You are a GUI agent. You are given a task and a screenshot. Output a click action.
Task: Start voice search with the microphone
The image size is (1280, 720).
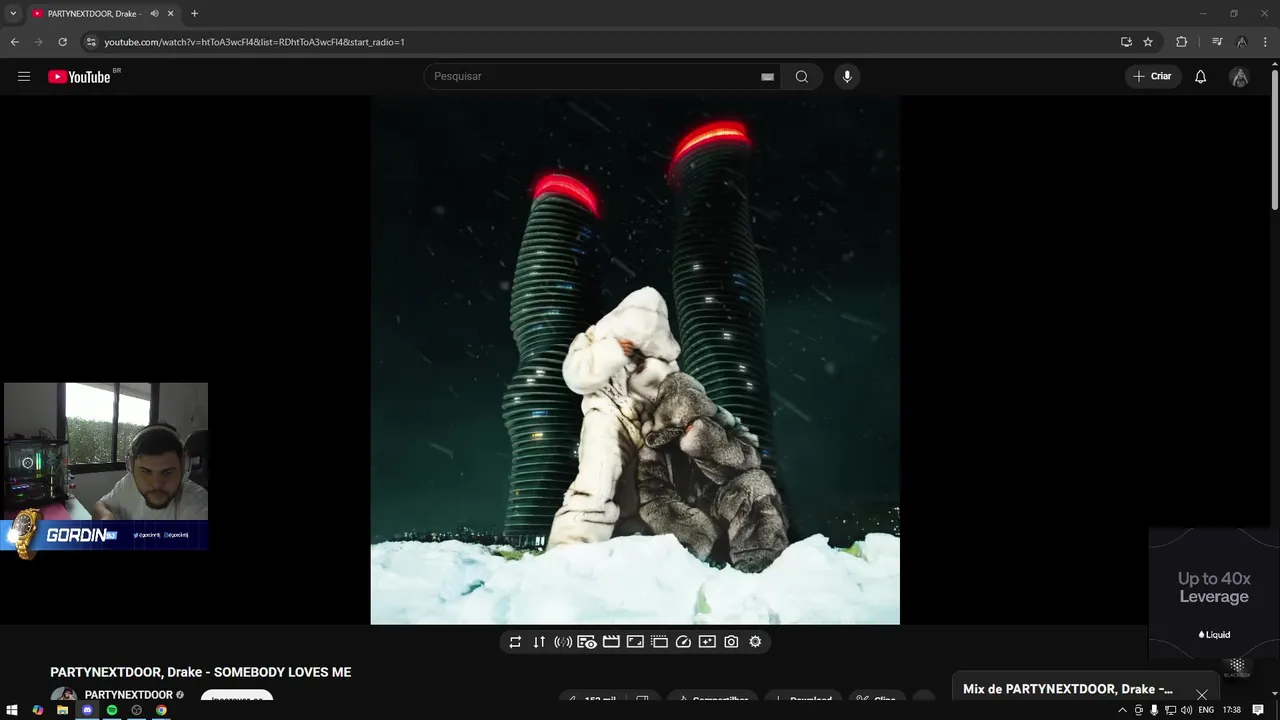tap(847, 77)
